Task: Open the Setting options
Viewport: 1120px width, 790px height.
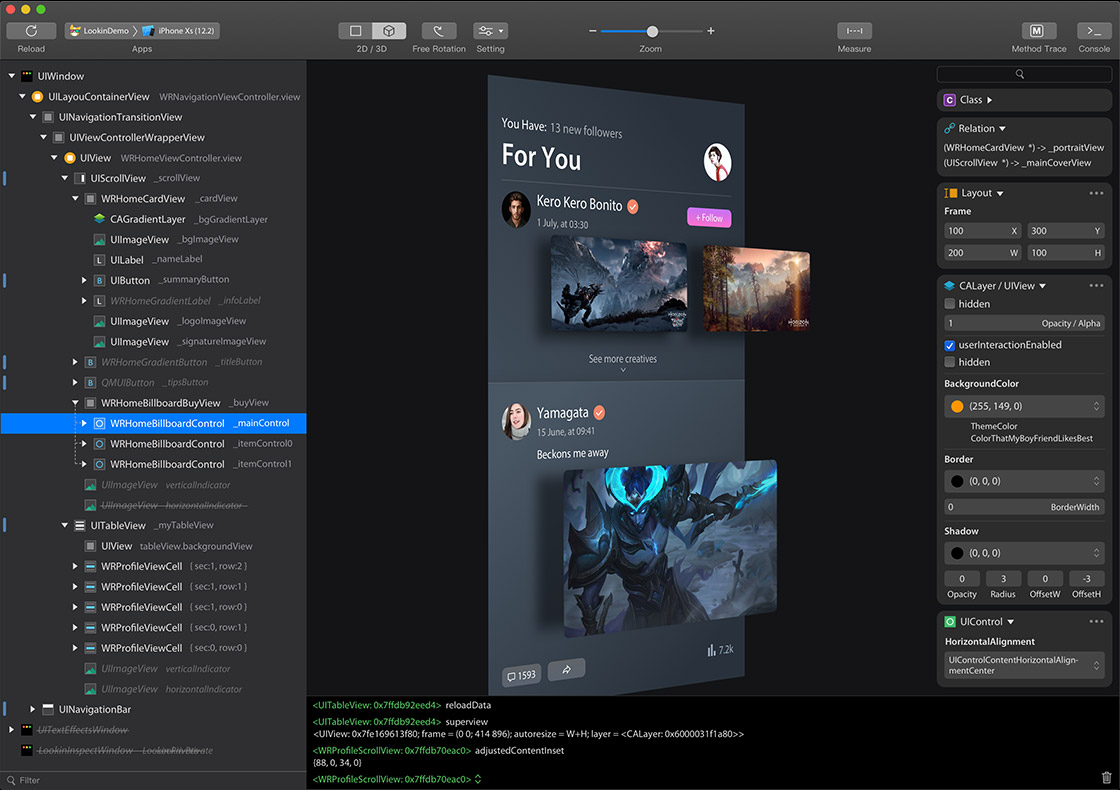Action: (490, 31)
